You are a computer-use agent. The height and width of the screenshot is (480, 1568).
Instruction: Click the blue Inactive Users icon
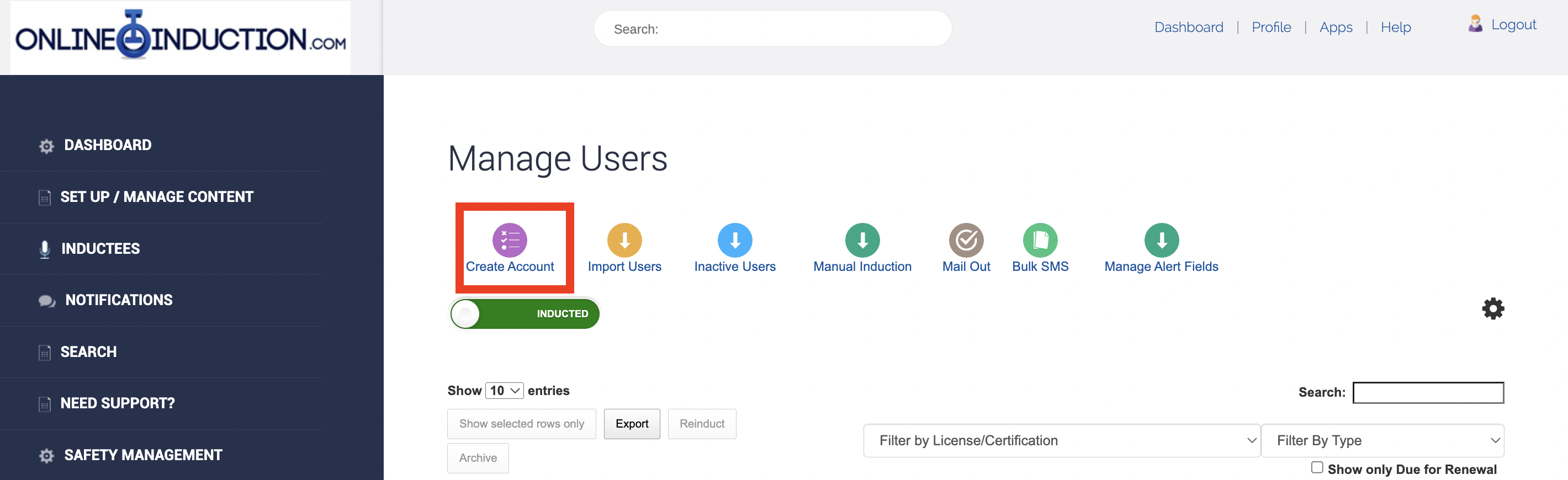735,239
